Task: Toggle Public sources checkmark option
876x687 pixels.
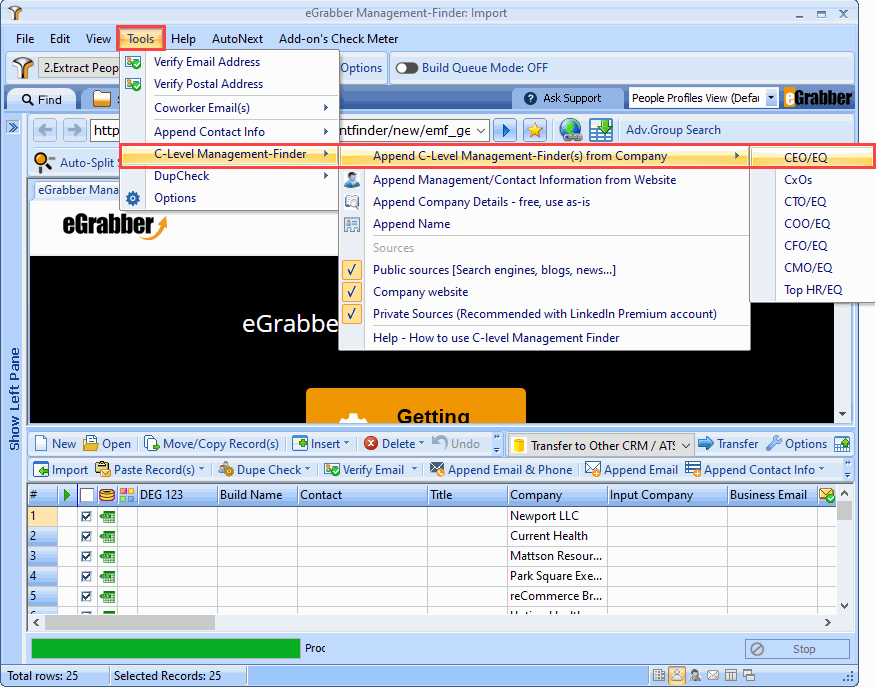Action: [x=351, y=270]
